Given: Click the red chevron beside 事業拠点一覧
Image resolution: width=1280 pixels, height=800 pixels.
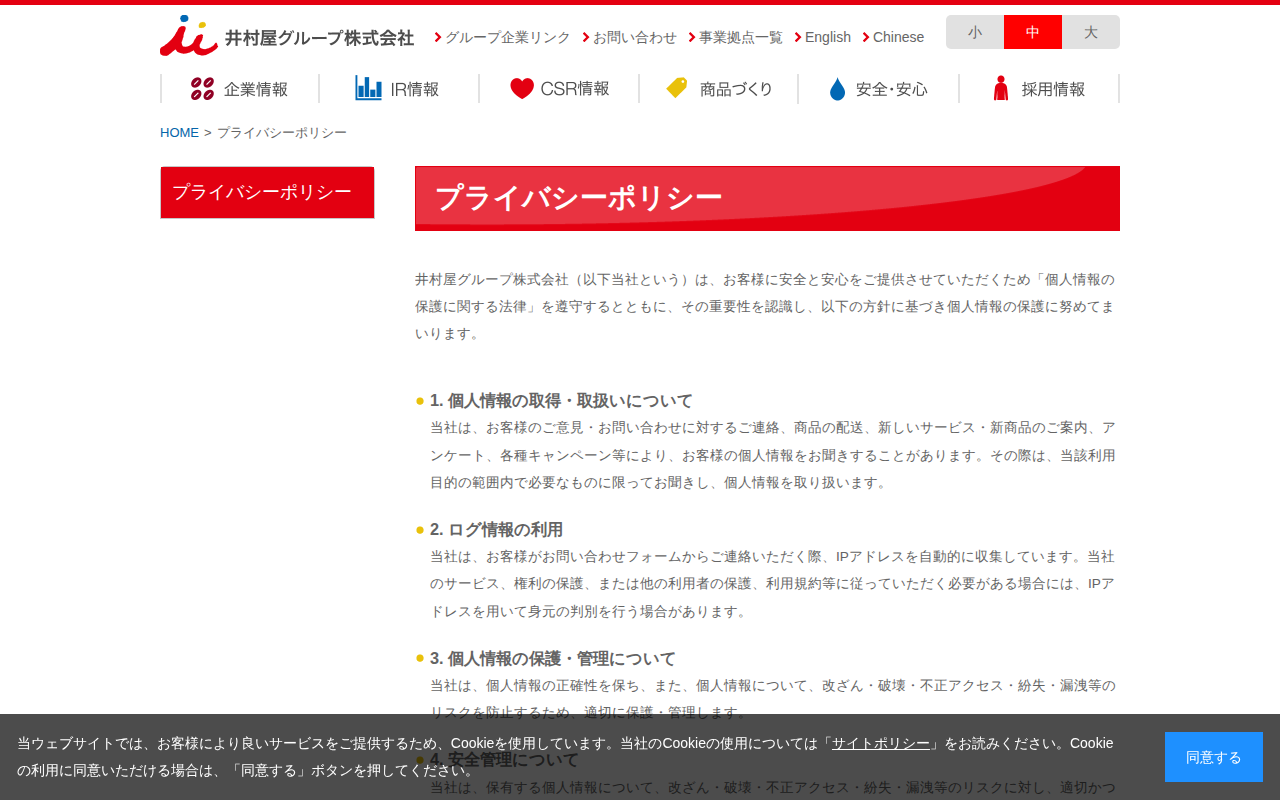Looking at the screenshot, I should (x=692, y=37).
